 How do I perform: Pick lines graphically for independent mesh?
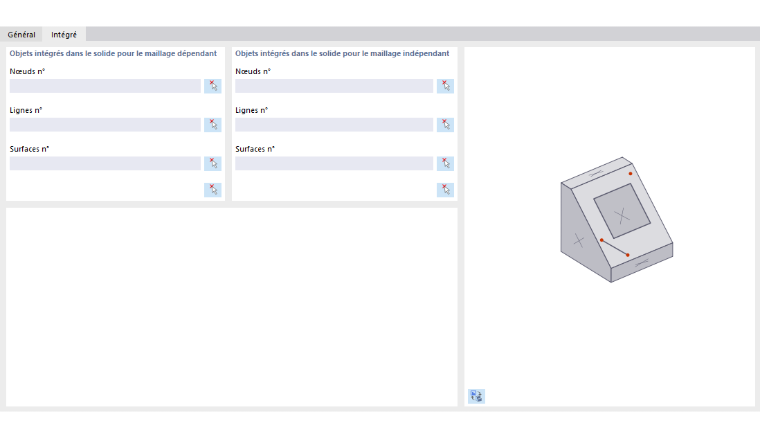click(445, 125)
